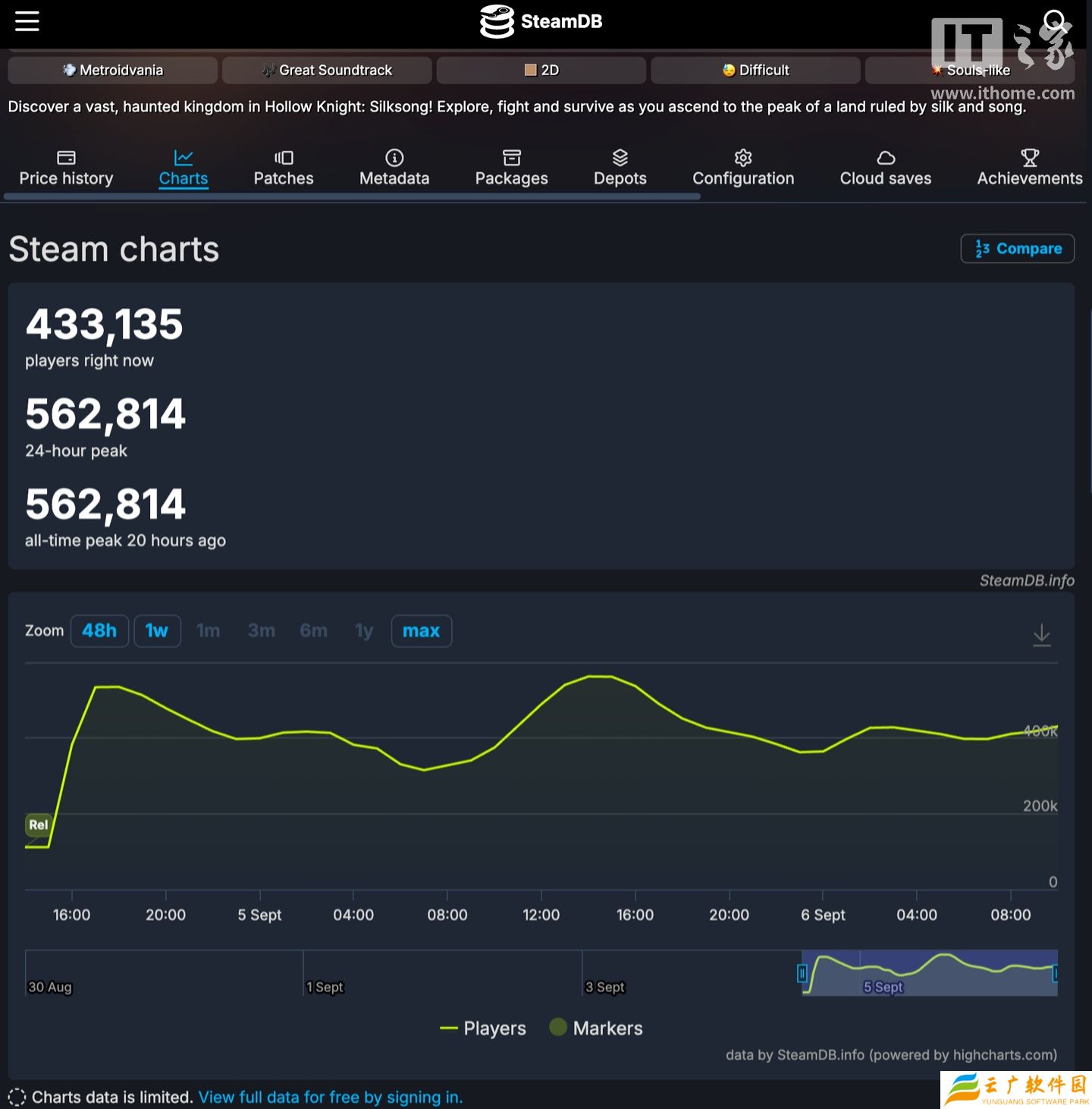This screenshot has width=1092, height=1109.
Task: Select the Souls-like tag
Action: 970,70
